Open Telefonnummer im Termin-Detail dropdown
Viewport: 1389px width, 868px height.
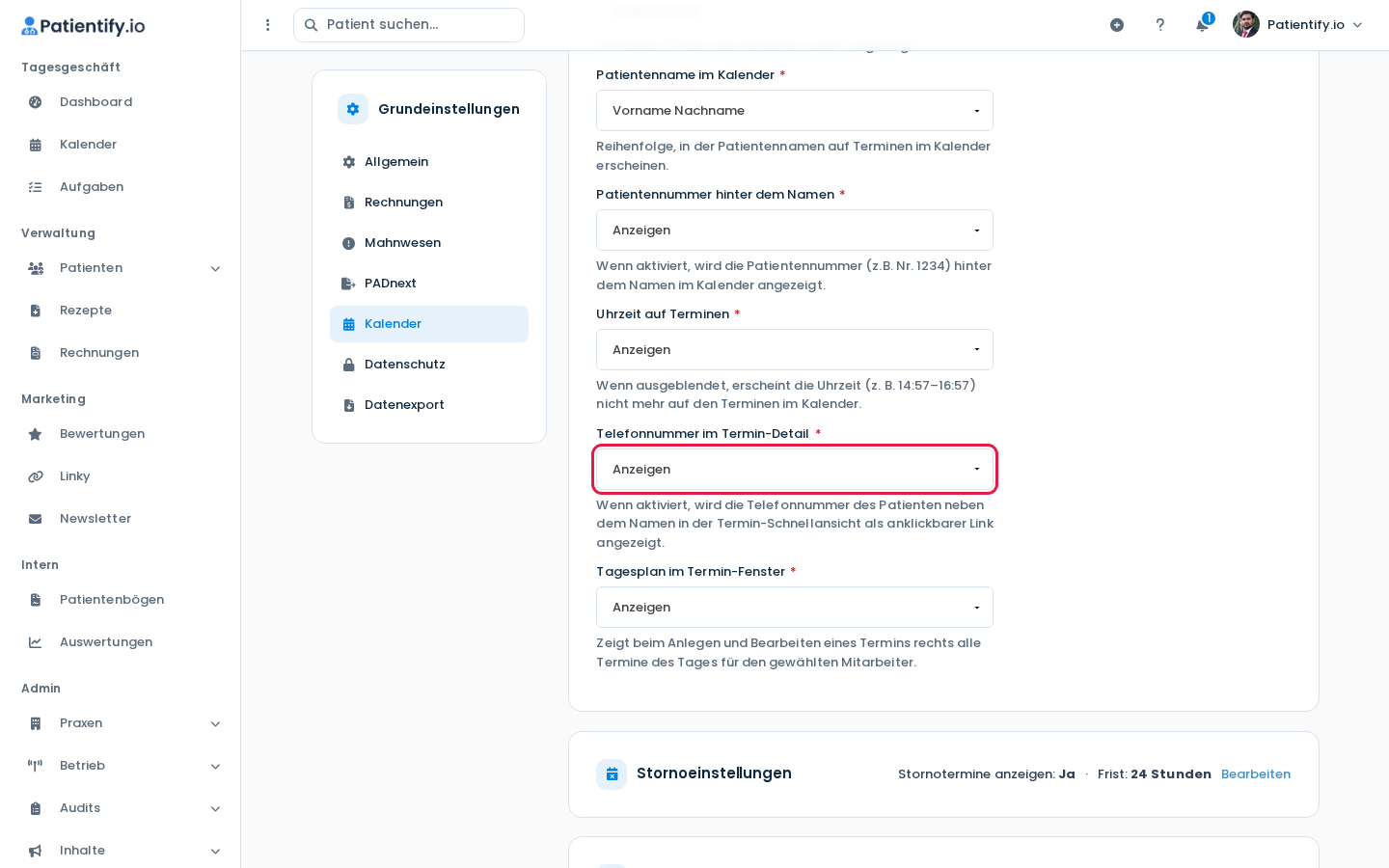pyautogui.click(x=795, y=470)
